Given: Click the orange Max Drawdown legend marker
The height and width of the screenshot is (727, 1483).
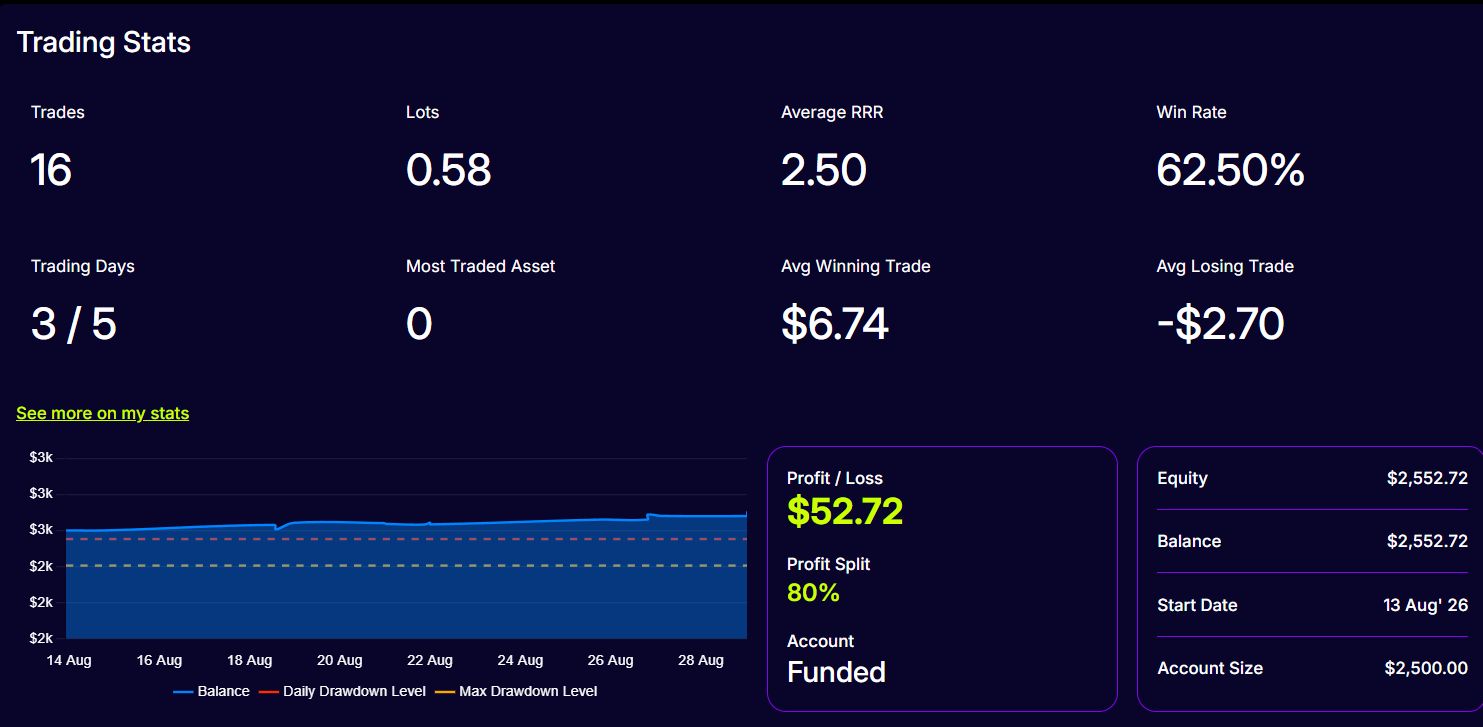Looking at the screenshot, I should (445, 692).
